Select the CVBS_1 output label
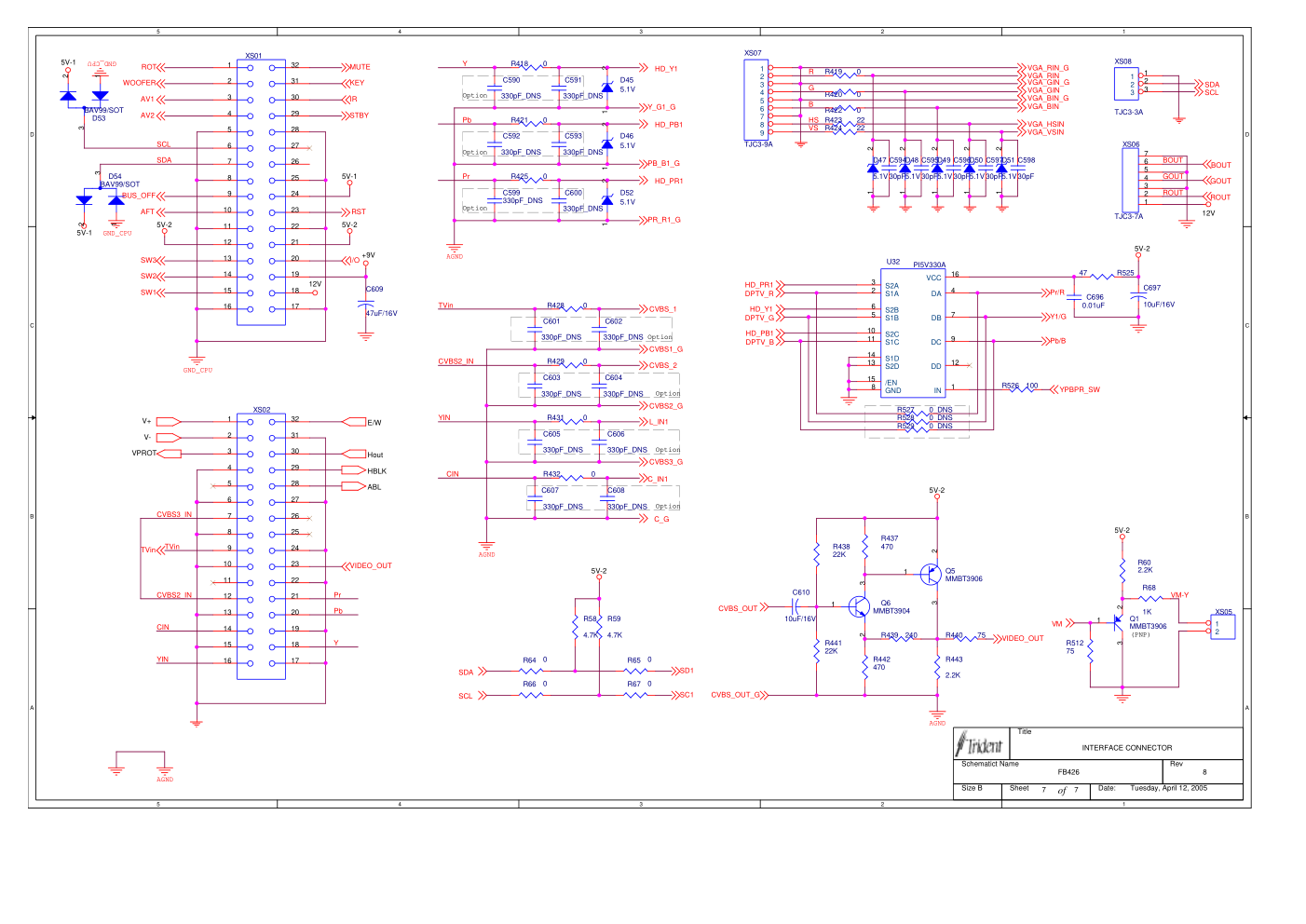 click(x=663, y=309)
